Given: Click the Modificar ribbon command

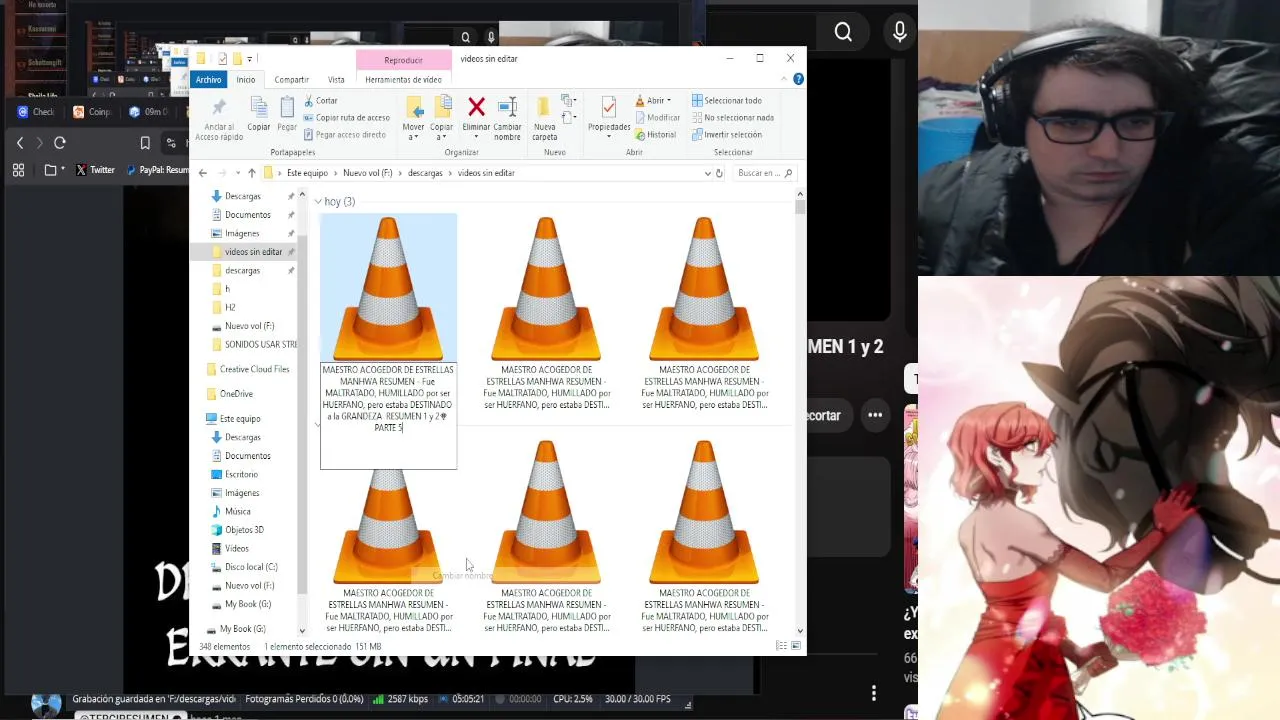Looking at the screenshot, I should click(x=656, y=118).
